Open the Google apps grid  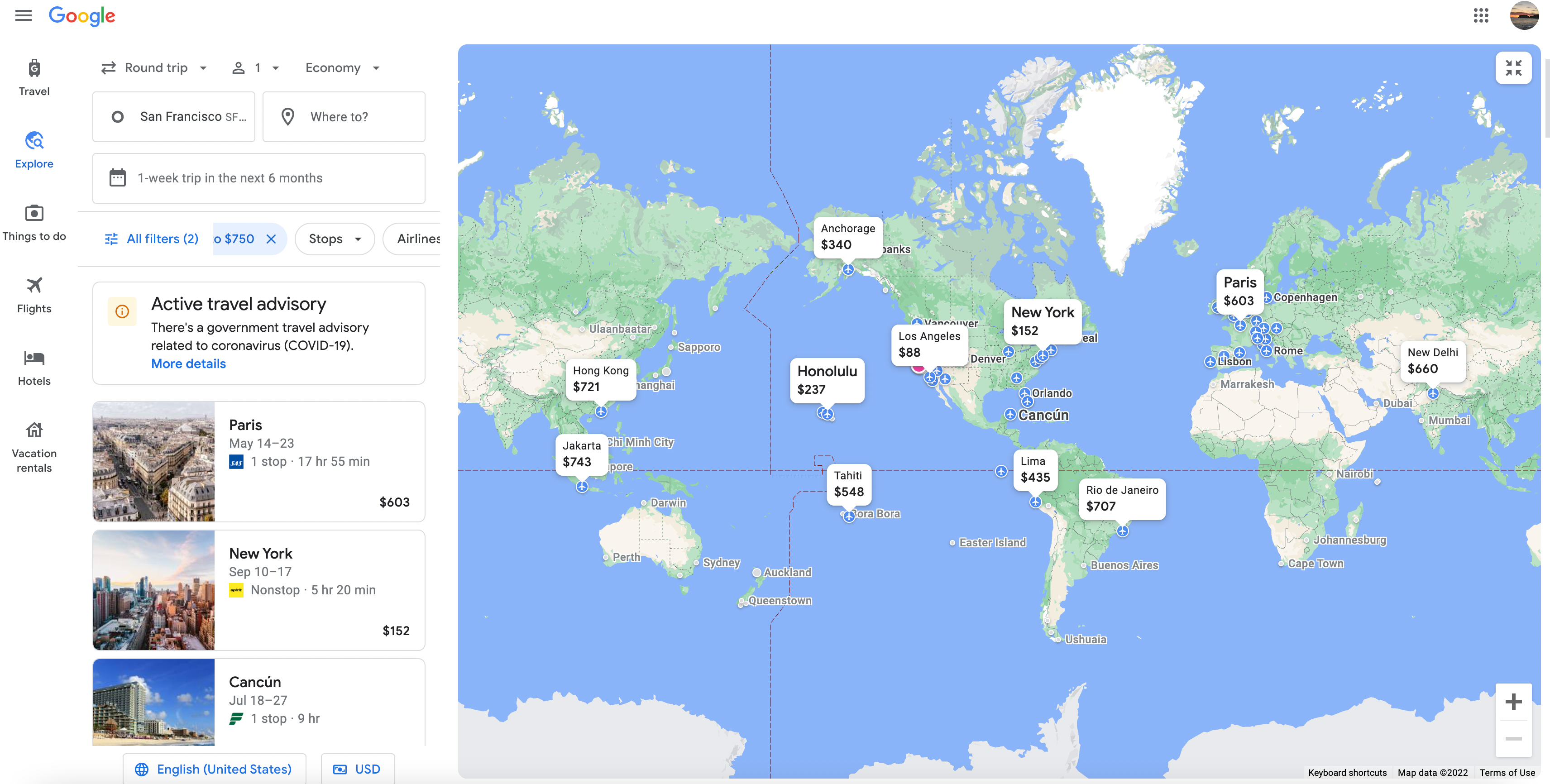click(x=1481, y=16)
